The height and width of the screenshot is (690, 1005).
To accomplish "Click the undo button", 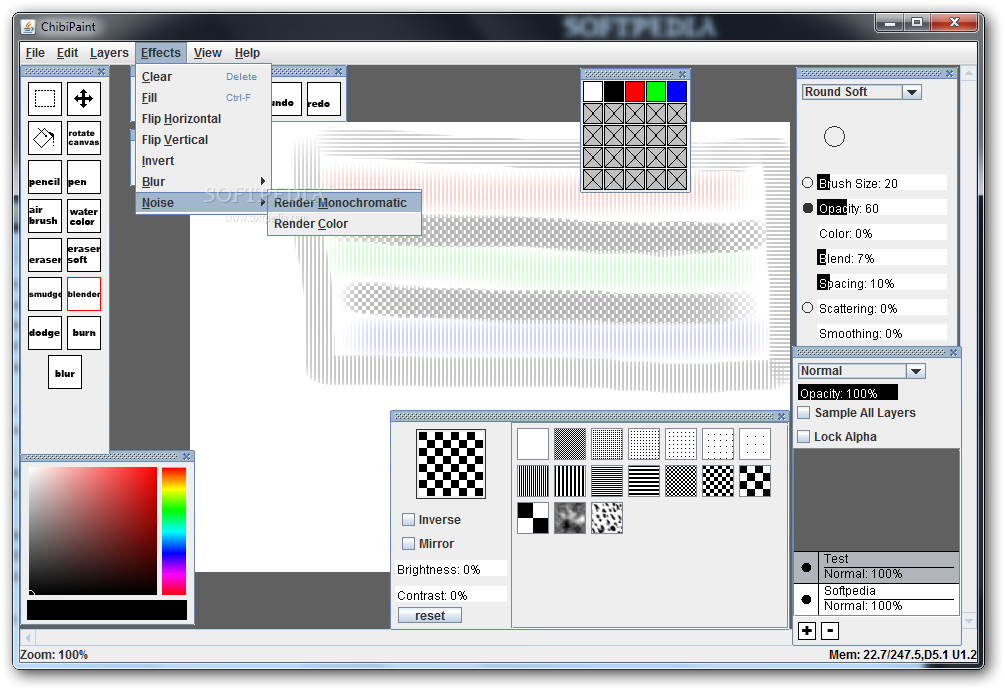I will click(286, 99).
